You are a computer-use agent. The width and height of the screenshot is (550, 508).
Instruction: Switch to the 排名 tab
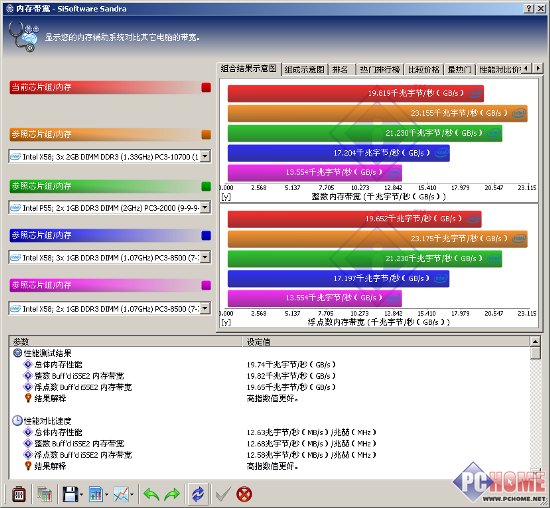[x=341, y=69]
